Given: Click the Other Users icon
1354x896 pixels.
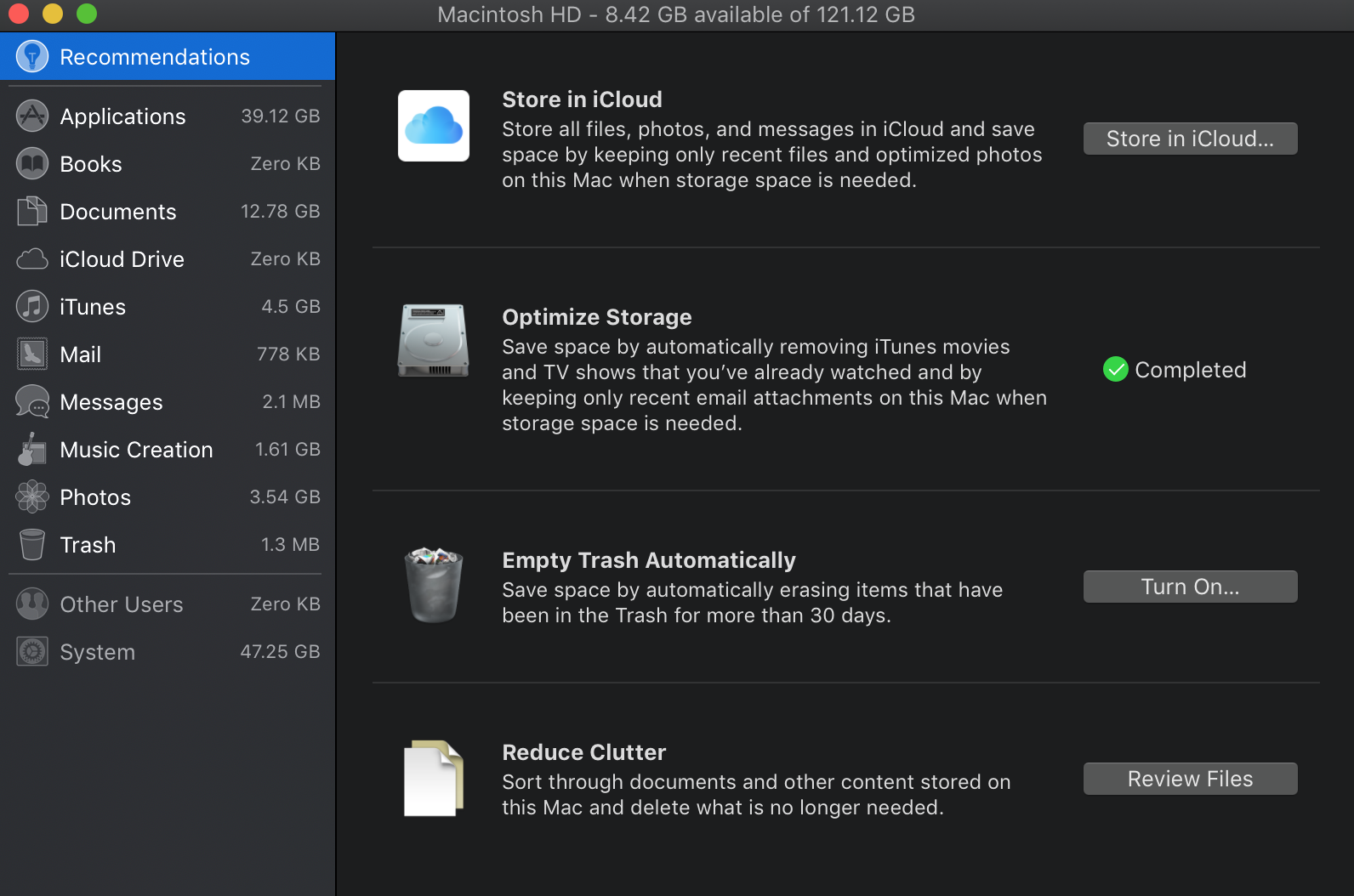Looking at the screenshot, I should (x=32, y=604).
